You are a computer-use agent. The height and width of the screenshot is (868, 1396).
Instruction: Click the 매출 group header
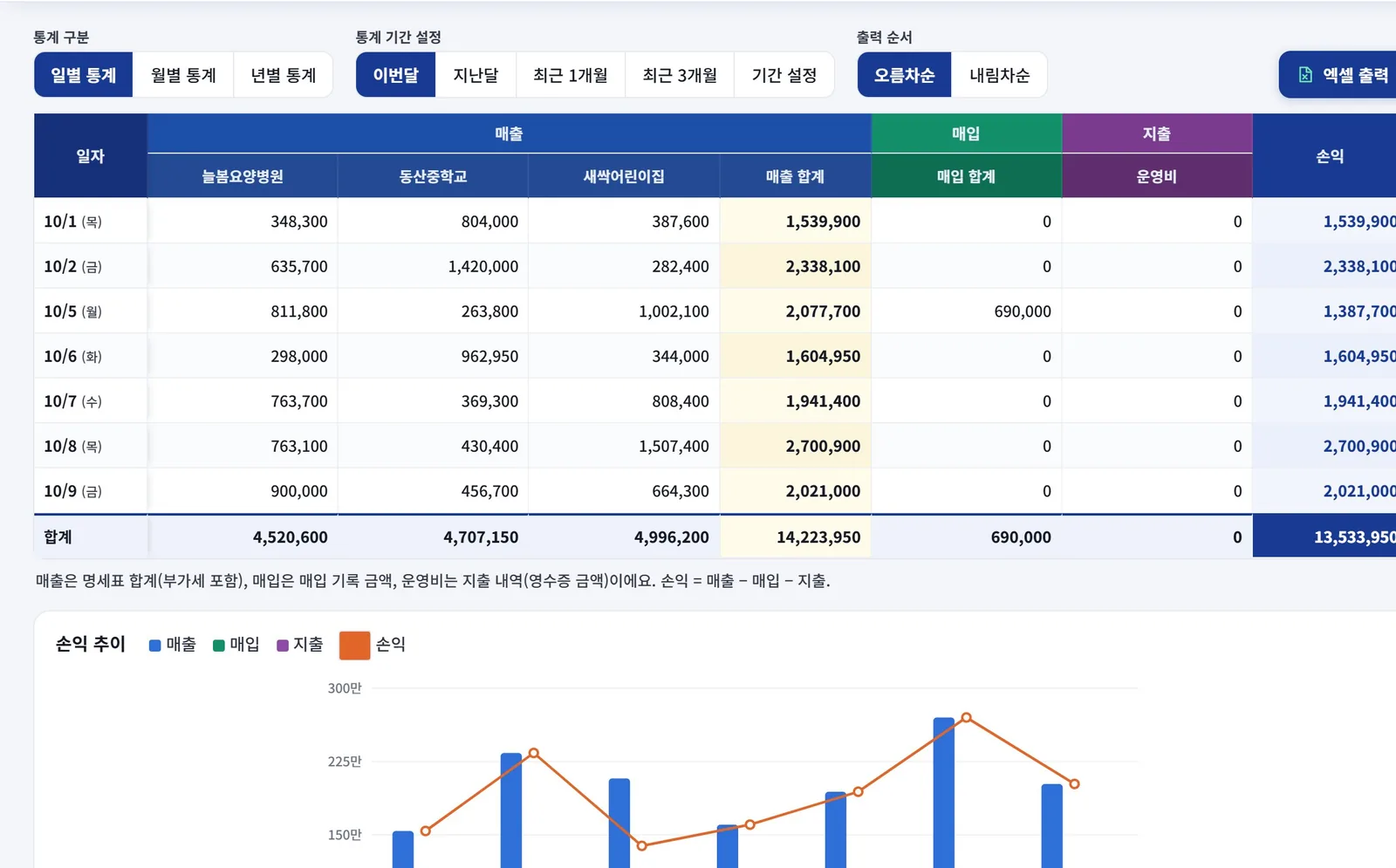click(x=509, y=133)
